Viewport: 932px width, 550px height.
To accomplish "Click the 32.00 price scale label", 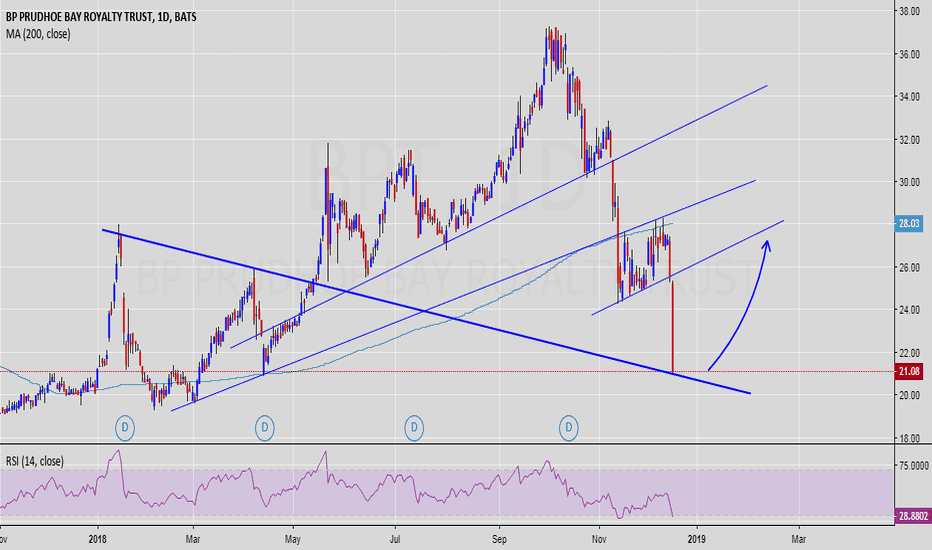I will pyautogui.click(x=909, y=140).
